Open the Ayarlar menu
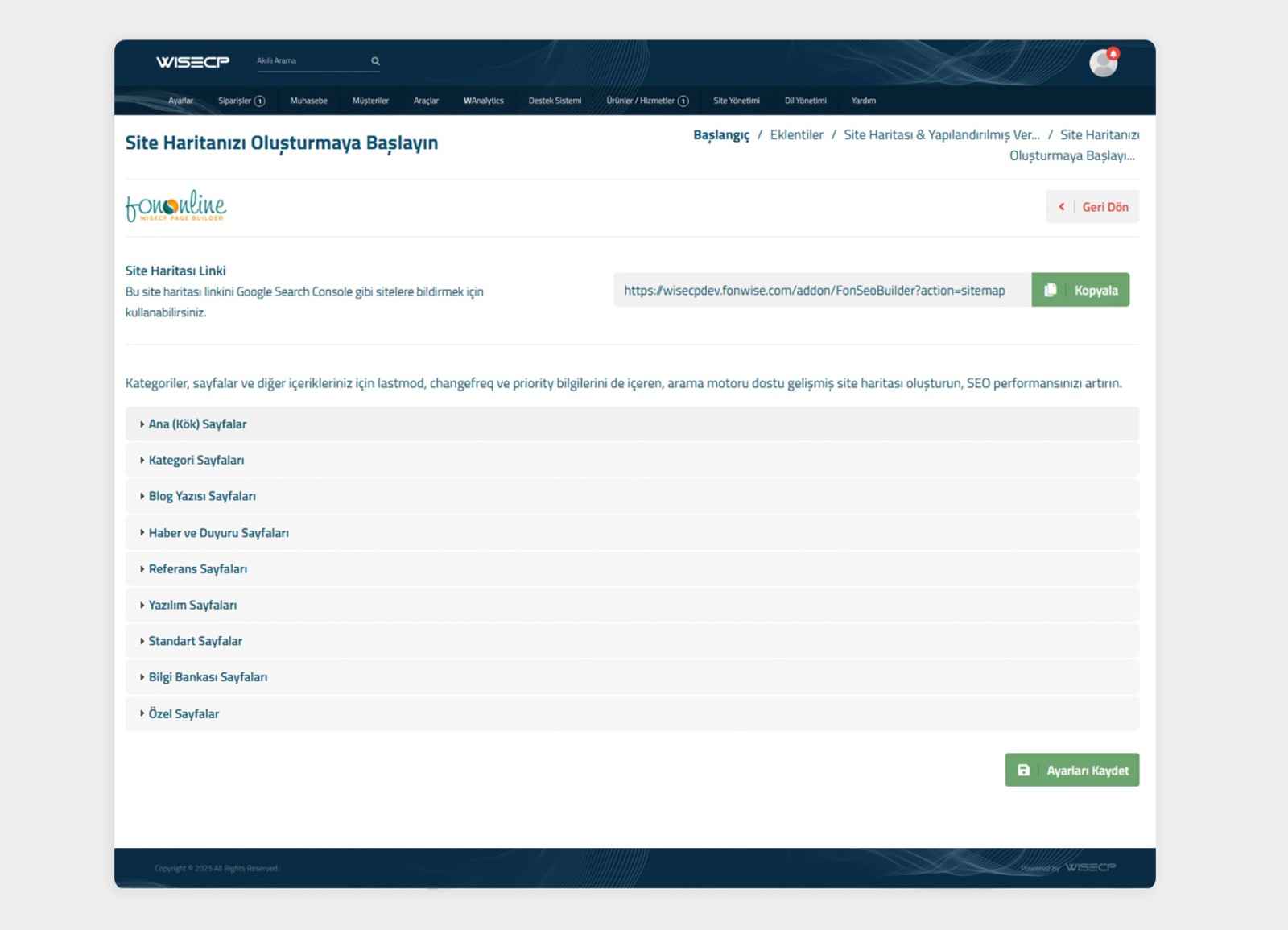Viewport: 1288px width, 930px height. (x=180, y=101)
